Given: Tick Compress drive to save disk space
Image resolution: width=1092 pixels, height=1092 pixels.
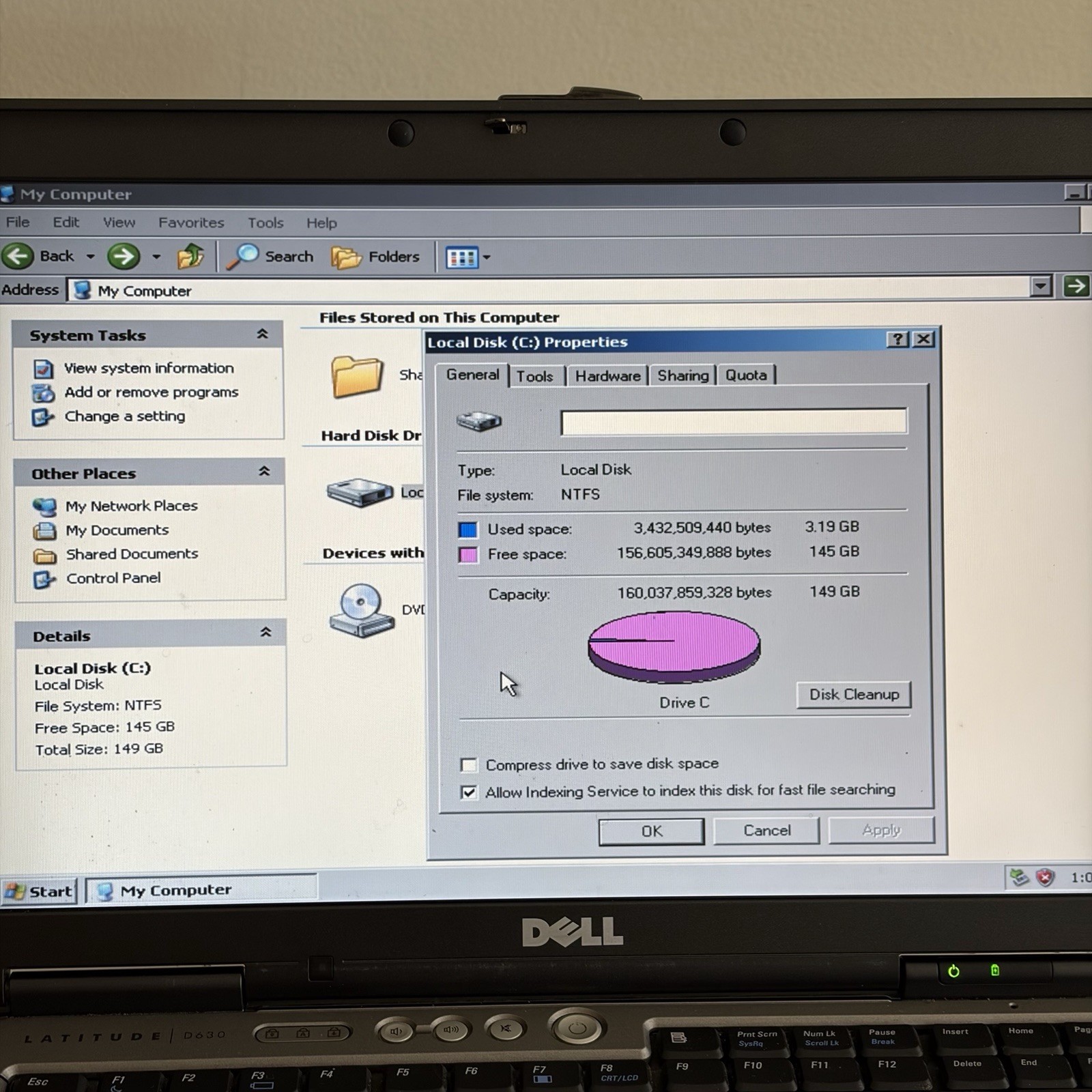Looking at the screenshot, I should (x=469, y=765).
